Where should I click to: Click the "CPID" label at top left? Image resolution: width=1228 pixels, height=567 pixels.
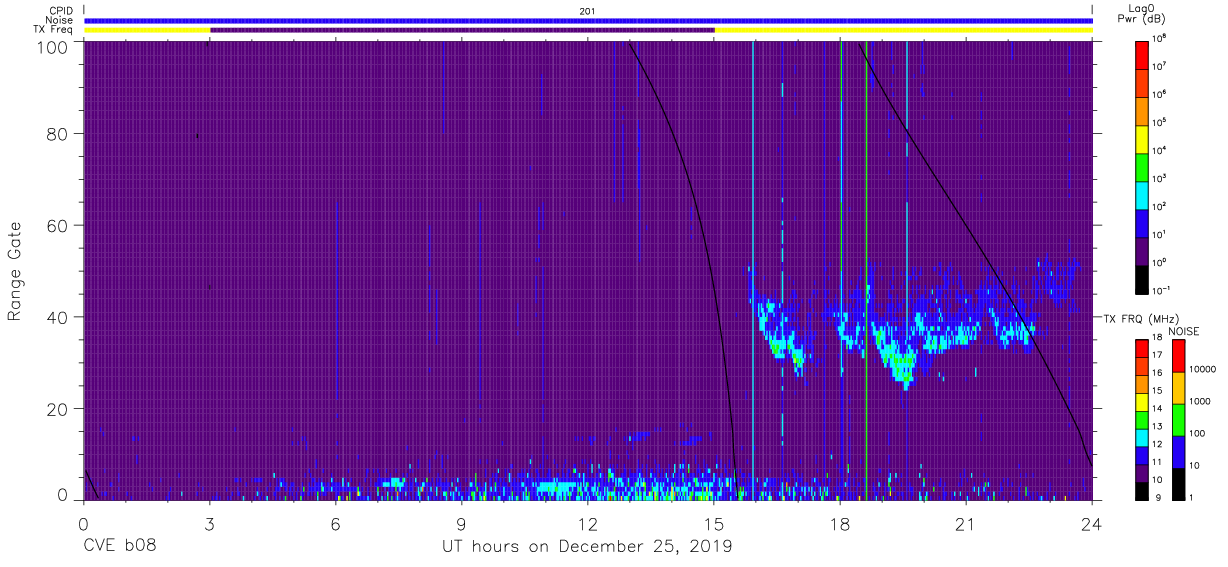pos(63,10)
